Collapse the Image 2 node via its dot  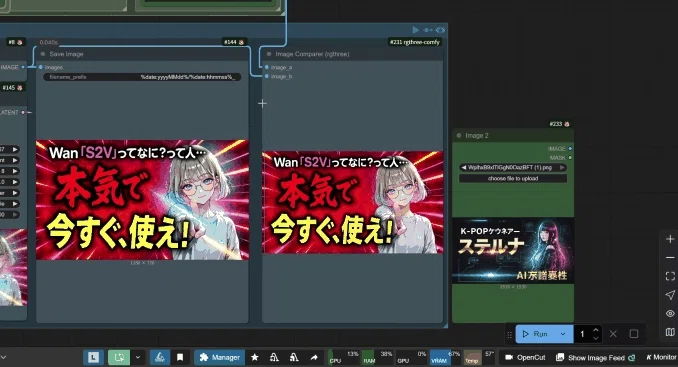point(459,135)
